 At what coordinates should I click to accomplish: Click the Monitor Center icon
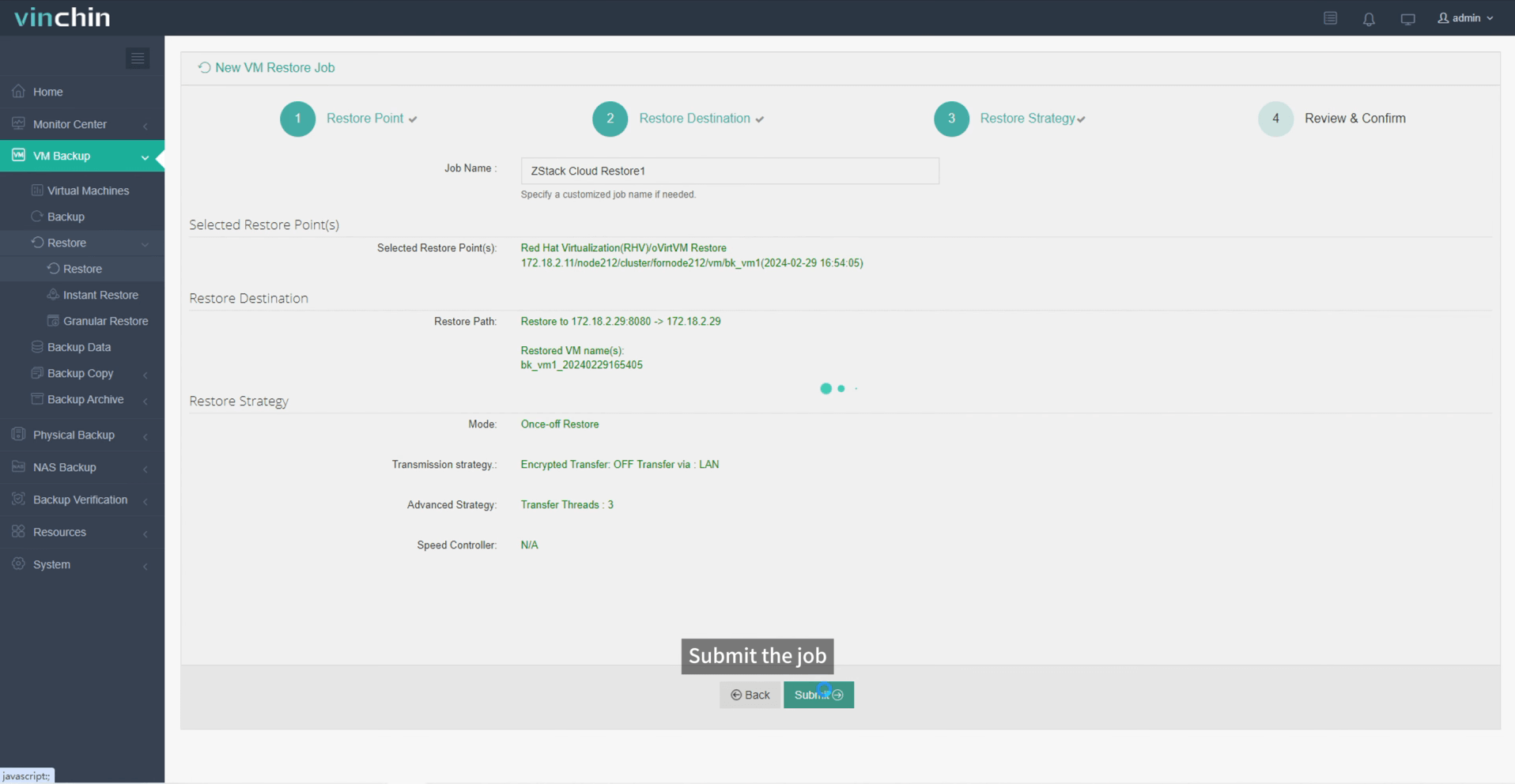click(x=18, y=123)
